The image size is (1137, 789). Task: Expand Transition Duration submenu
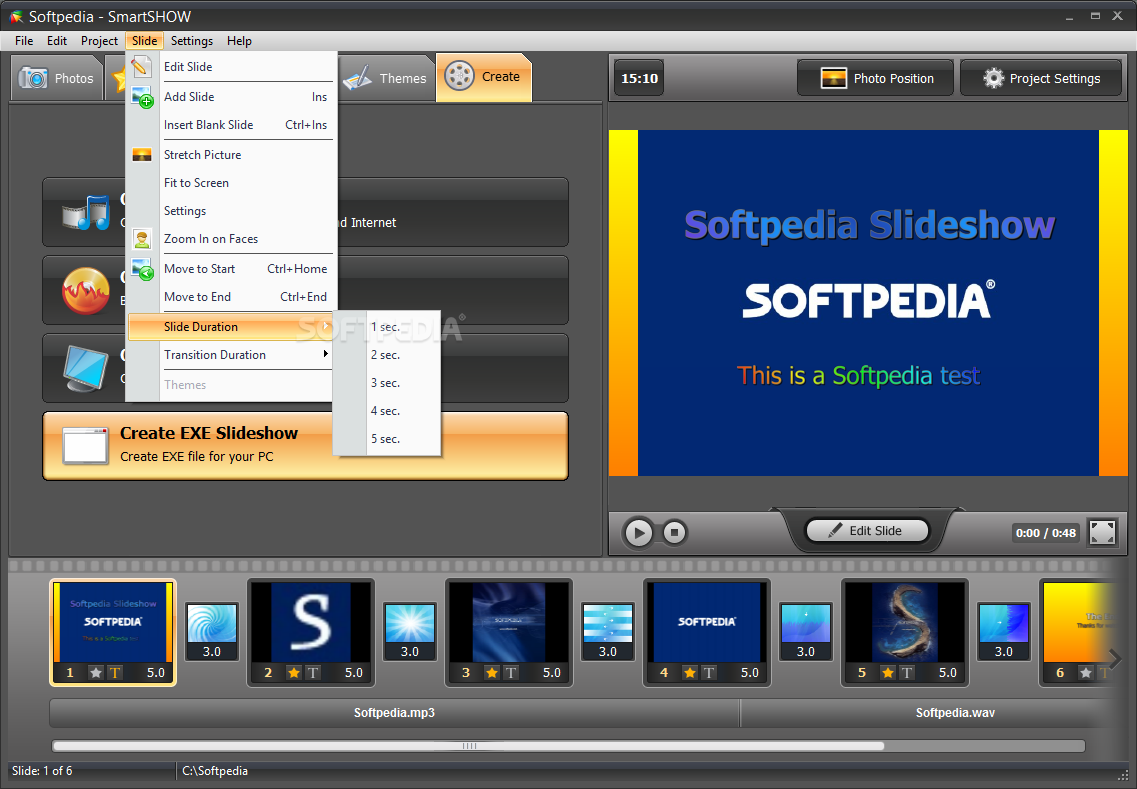tap(231, 355)
